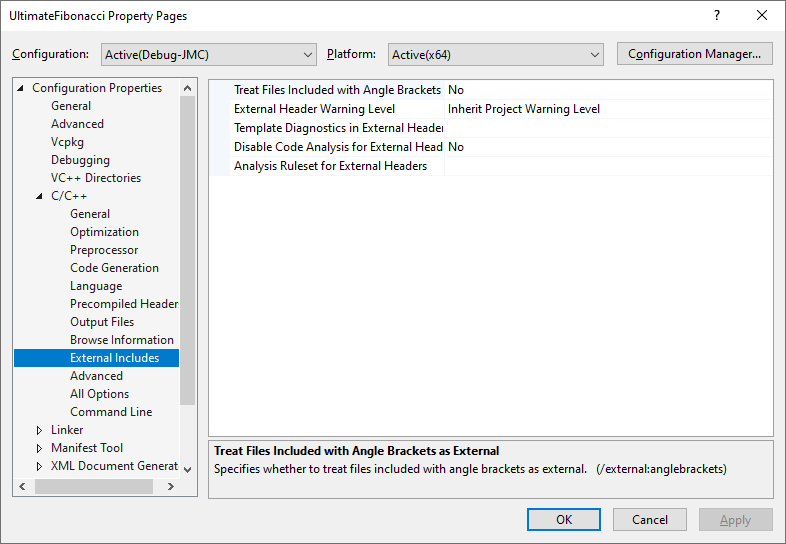
Task: Click the Analysis Ruleset for External Headers field
Action: click(608, 166)
